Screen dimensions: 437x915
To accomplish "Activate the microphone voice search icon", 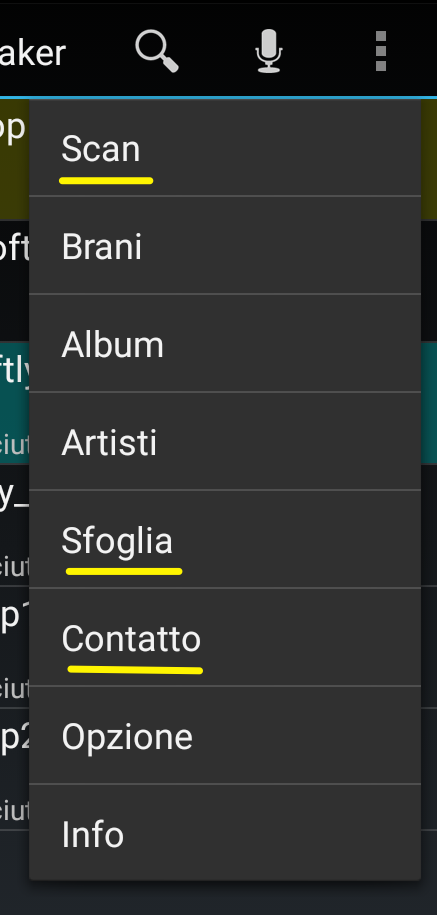I will click(268, 51).
